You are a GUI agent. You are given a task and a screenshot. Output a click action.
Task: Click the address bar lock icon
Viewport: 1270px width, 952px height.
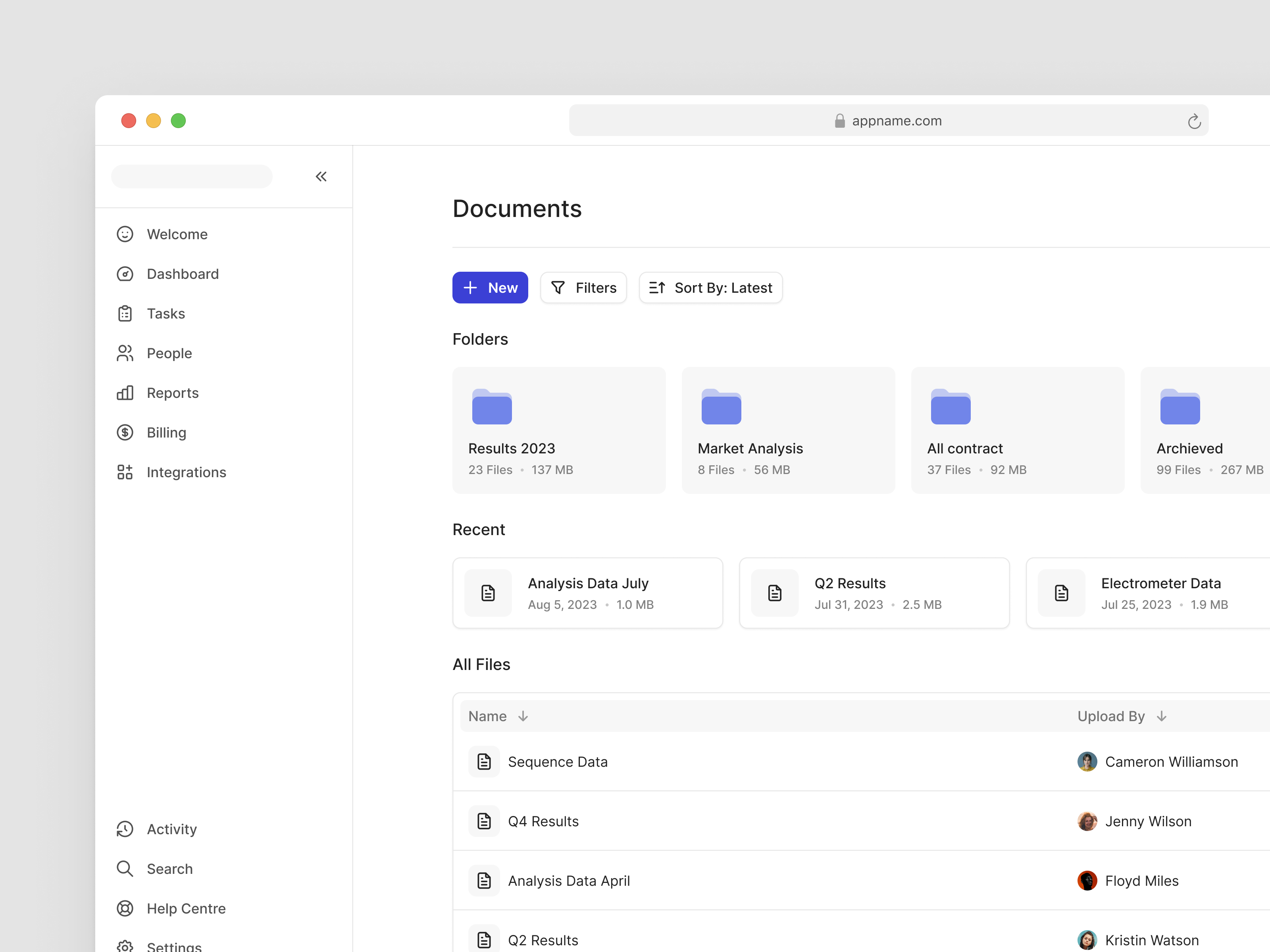point(839,121)
